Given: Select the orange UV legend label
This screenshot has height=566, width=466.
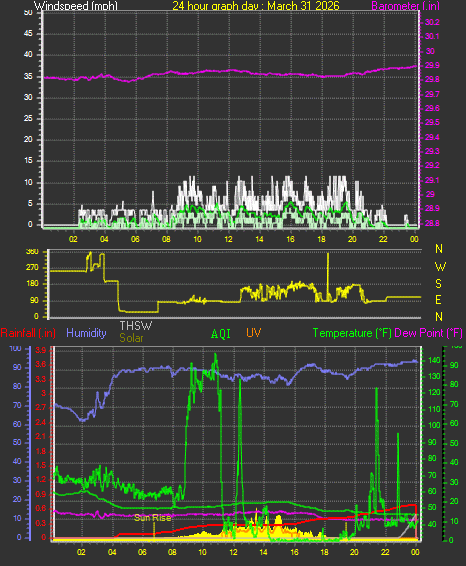Looking at the screenshot, I should click(x=253, y=333).
